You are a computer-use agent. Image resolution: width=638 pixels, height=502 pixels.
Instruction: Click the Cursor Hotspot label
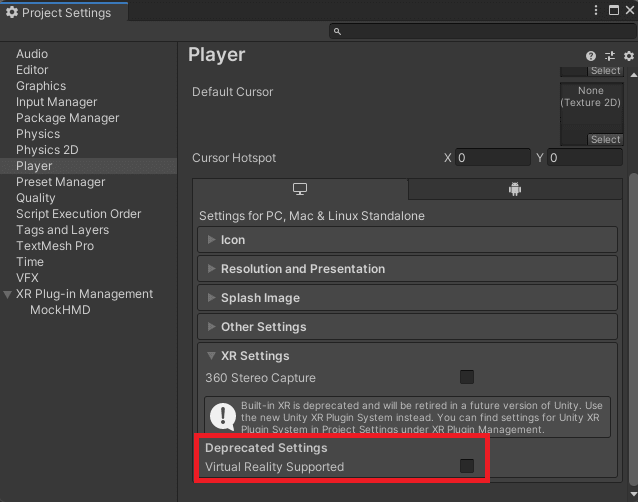pos(234,158)
